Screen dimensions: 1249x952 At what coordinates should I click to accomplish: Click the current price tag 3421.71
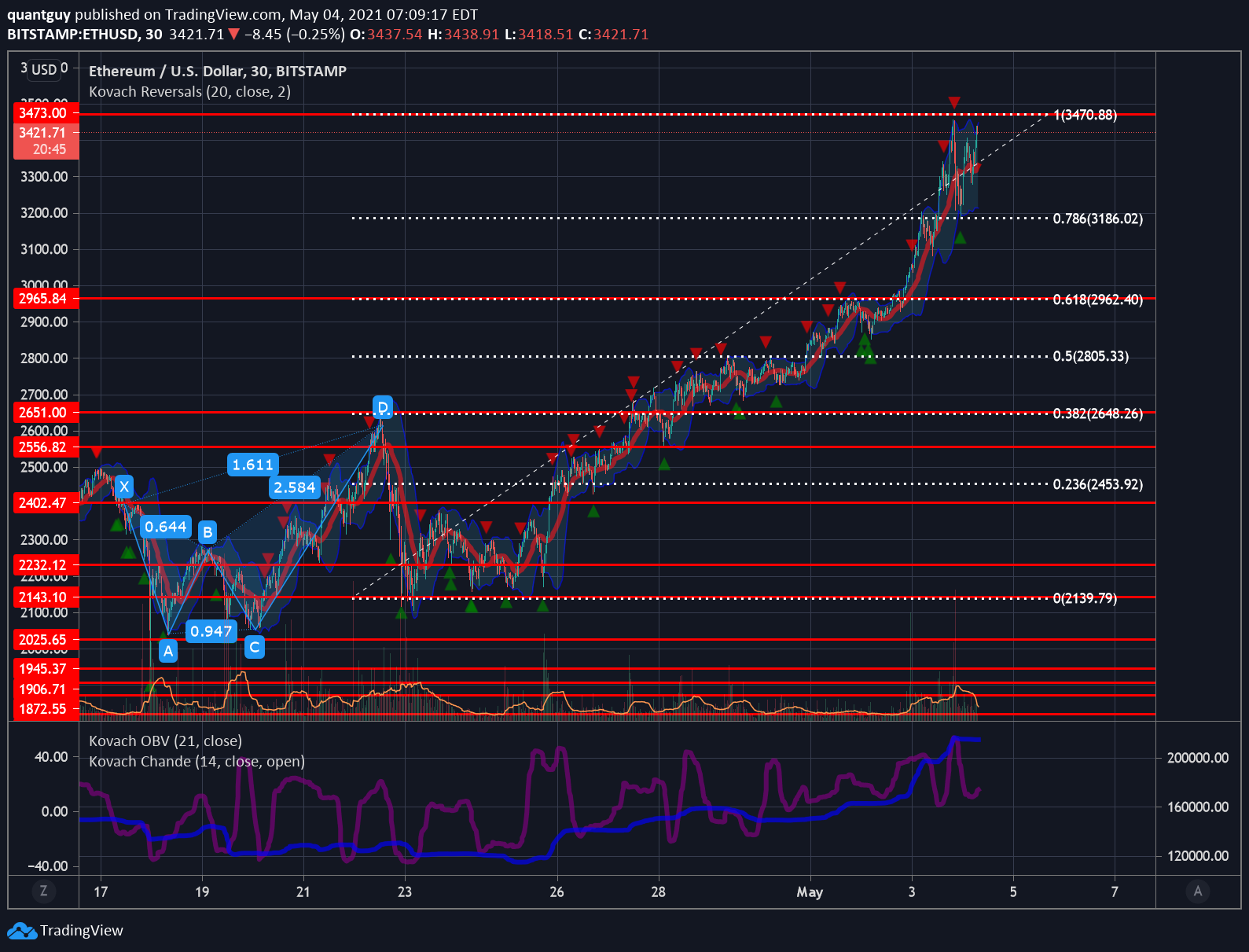tap(46, 141)
